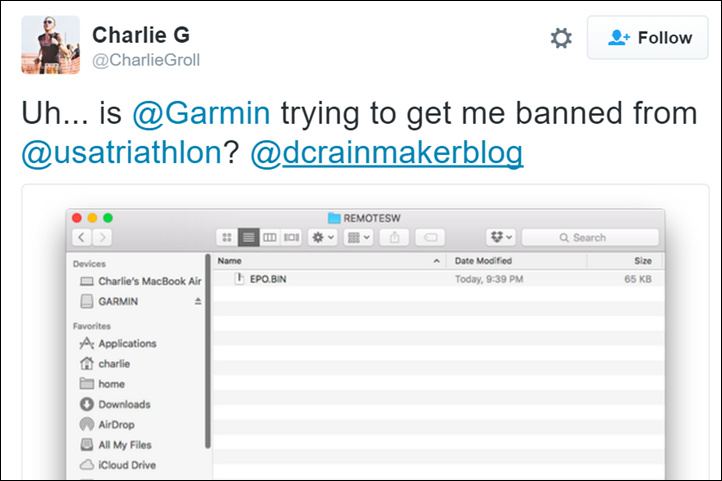Open AirDrop in sidebar
This screenshot has height=481, width=722.
pos(107,425)
